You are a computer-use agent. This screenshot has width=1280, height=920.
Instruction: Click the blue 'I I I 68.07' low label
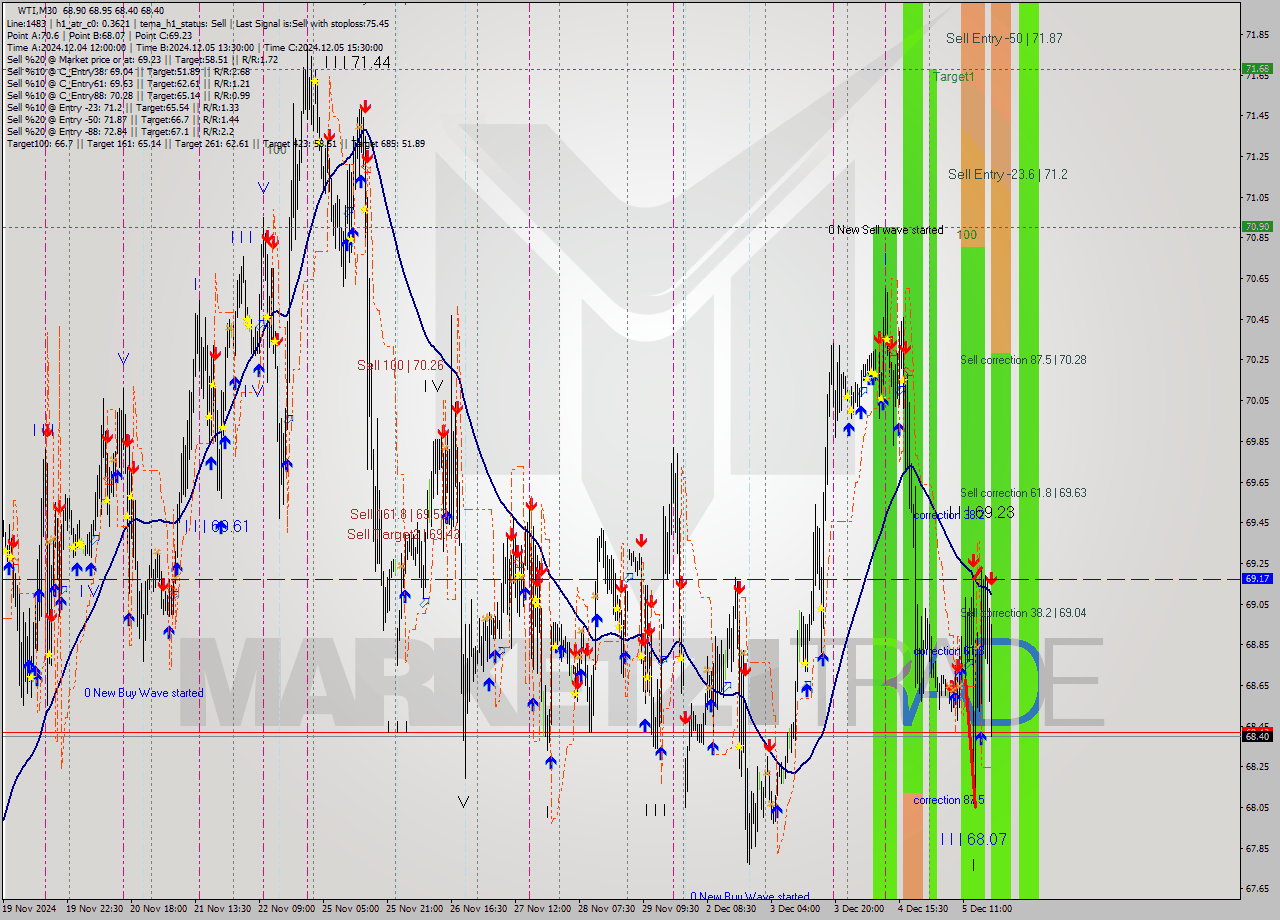pyautogui.click(x=973, y=839)
